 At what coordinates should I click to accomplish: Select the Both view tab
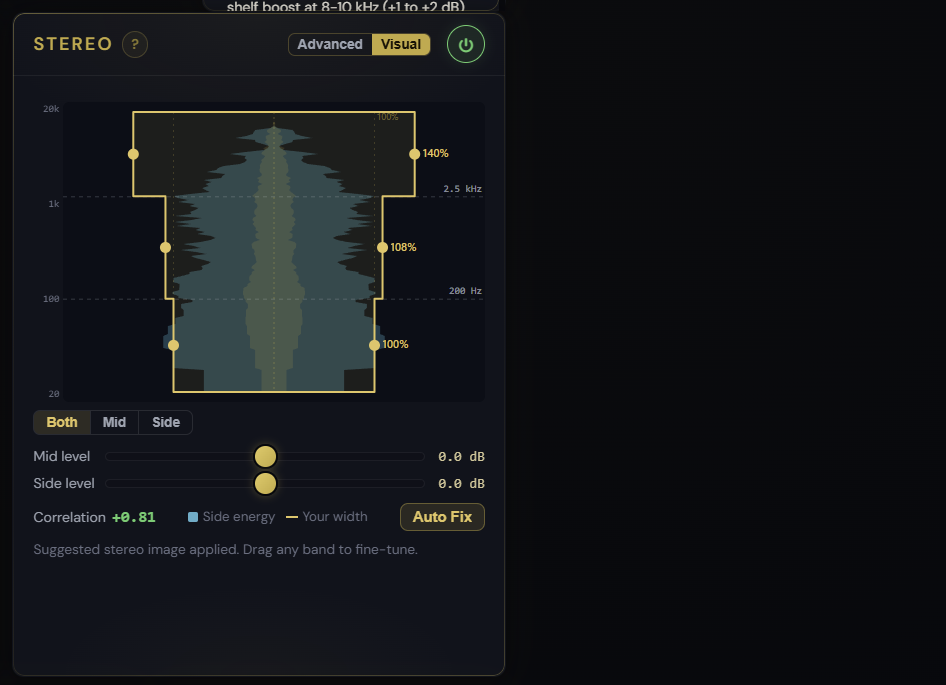click(62, 422)
